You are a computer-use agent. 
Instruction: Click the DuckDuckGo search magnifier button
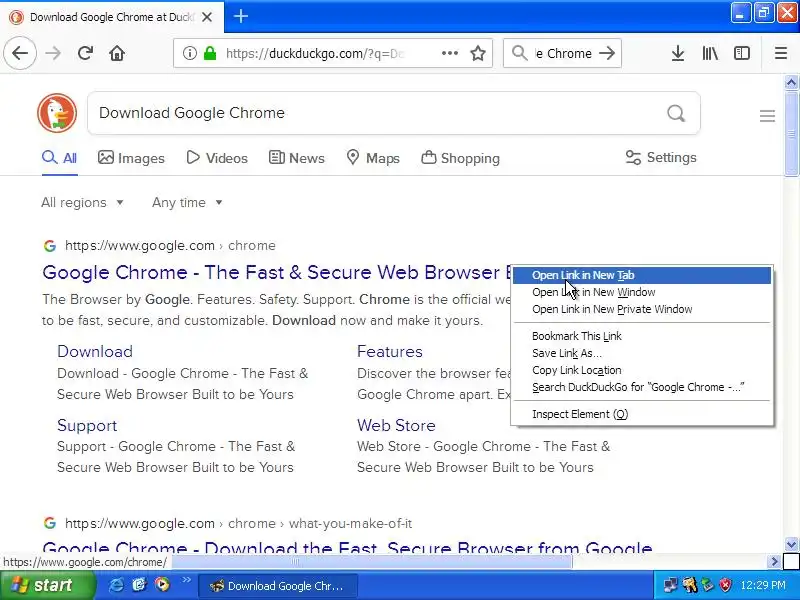pyautogui.click(x=676, y=113)
